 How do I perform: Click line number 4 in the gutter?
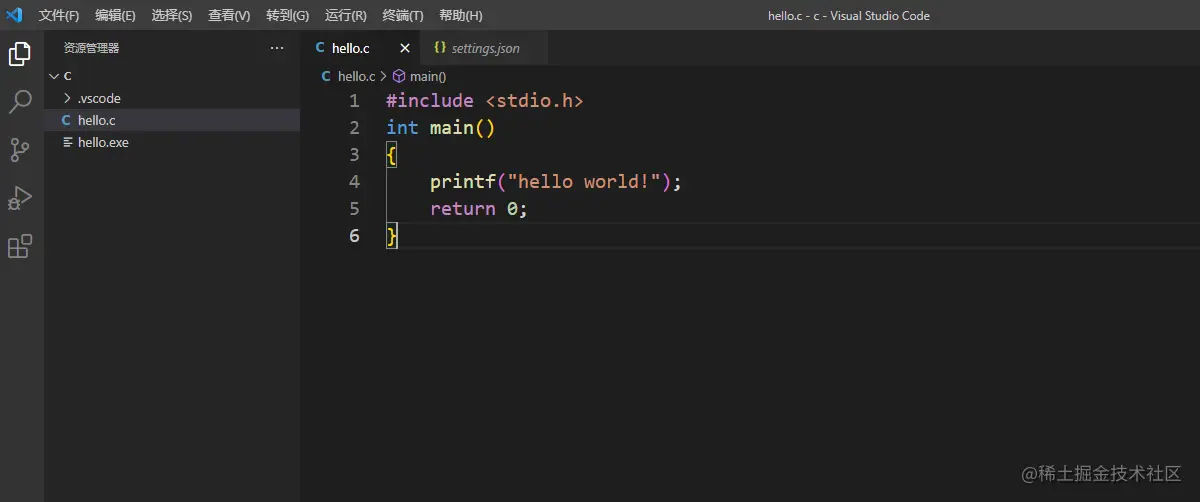coord(354,182)
